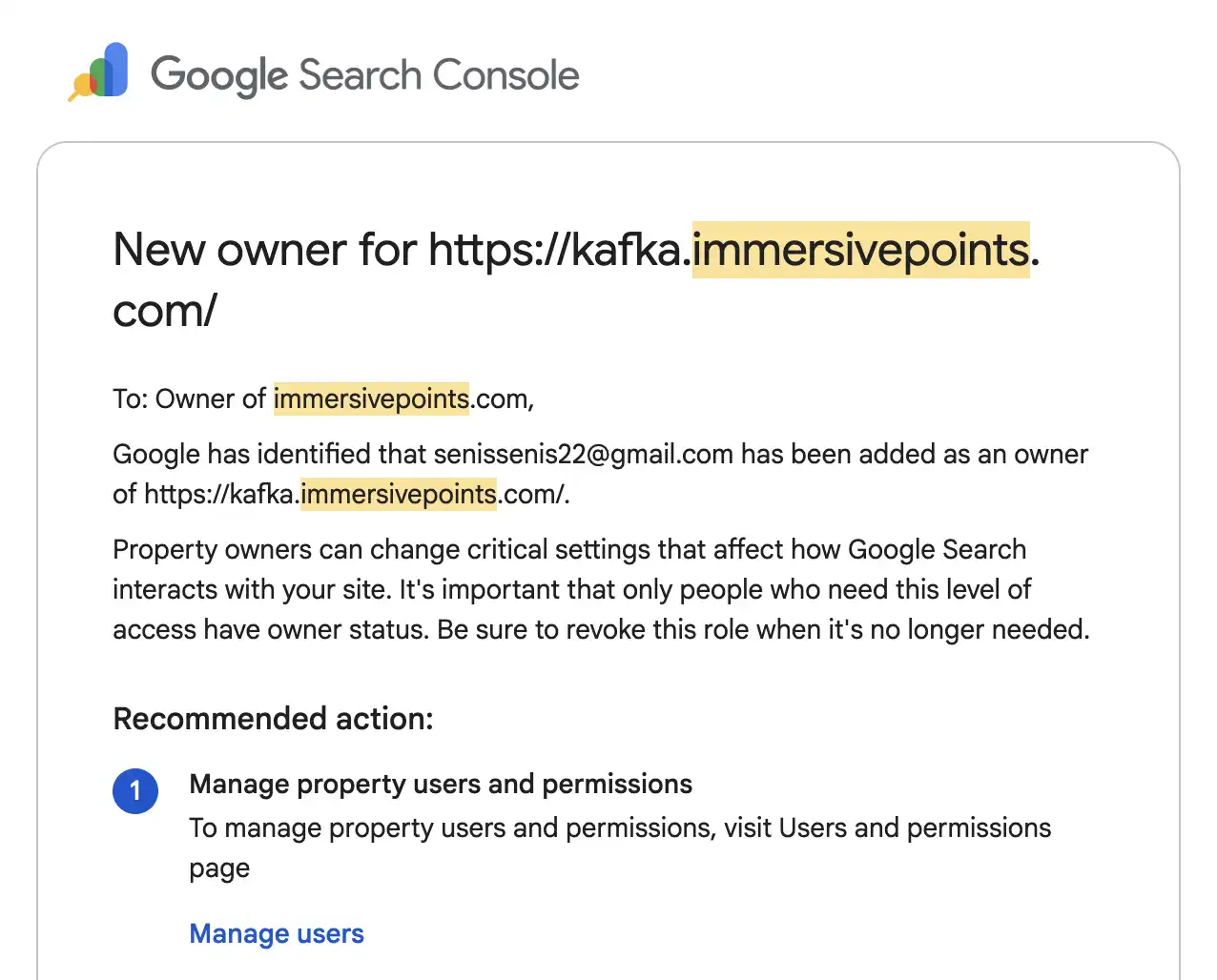
Task: Click the 'Google has identified that' text
Action: tap(269, 454)
